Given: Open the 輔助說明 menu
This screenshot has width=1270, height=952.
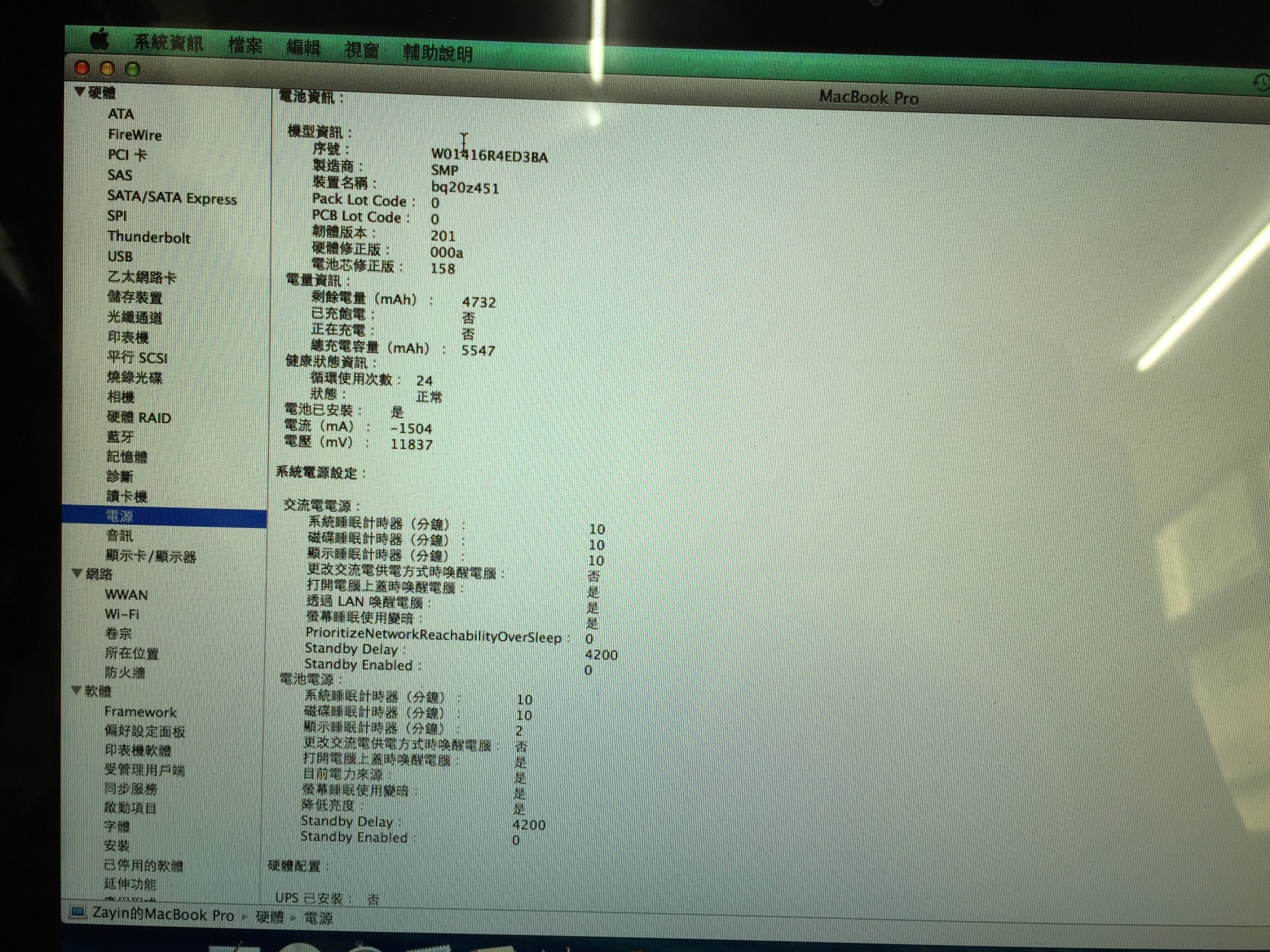Looking at the screenshot, I should 438,53.
